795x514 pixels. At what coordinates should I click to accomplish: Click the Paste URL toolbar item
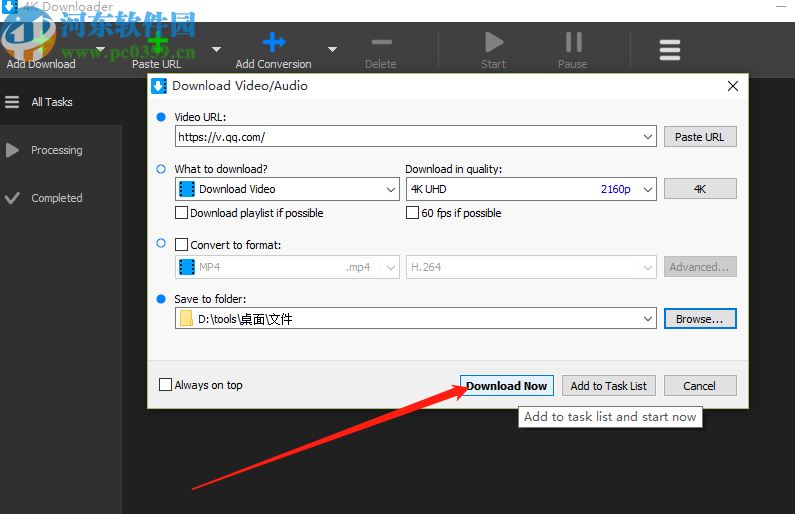(157, 50)
